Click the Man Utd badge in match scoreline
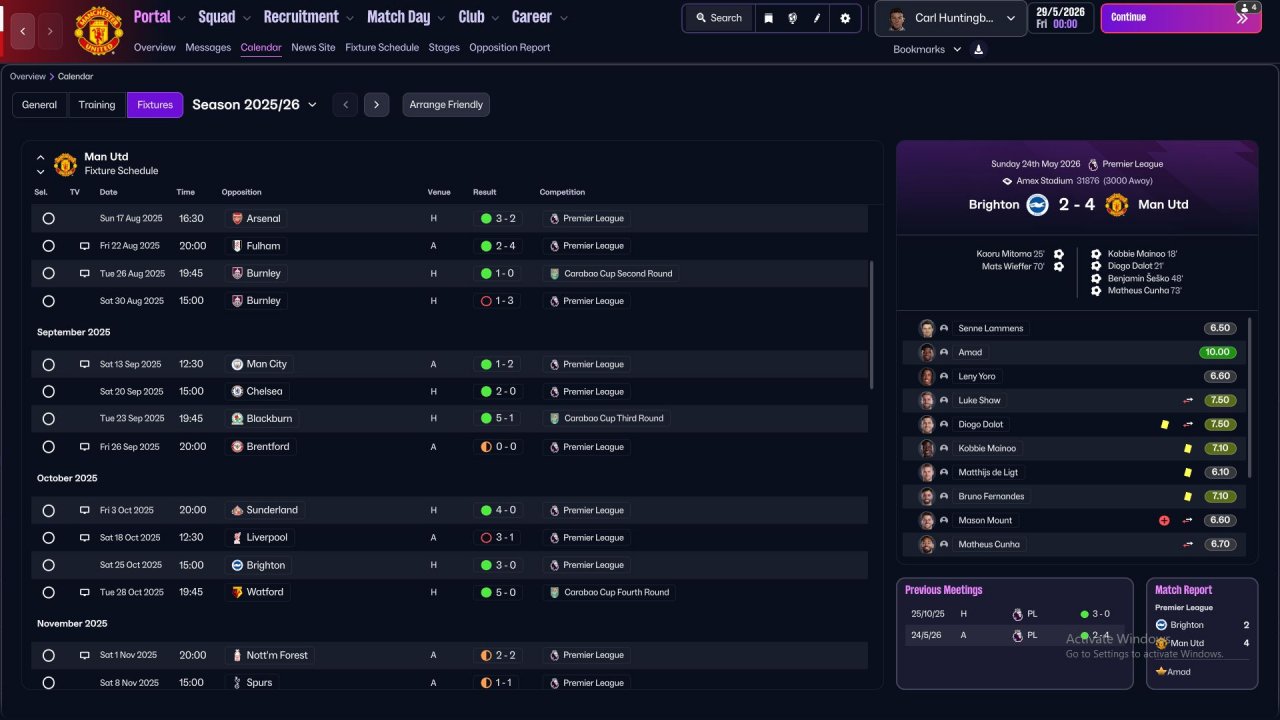 [x=1116, y=205]
